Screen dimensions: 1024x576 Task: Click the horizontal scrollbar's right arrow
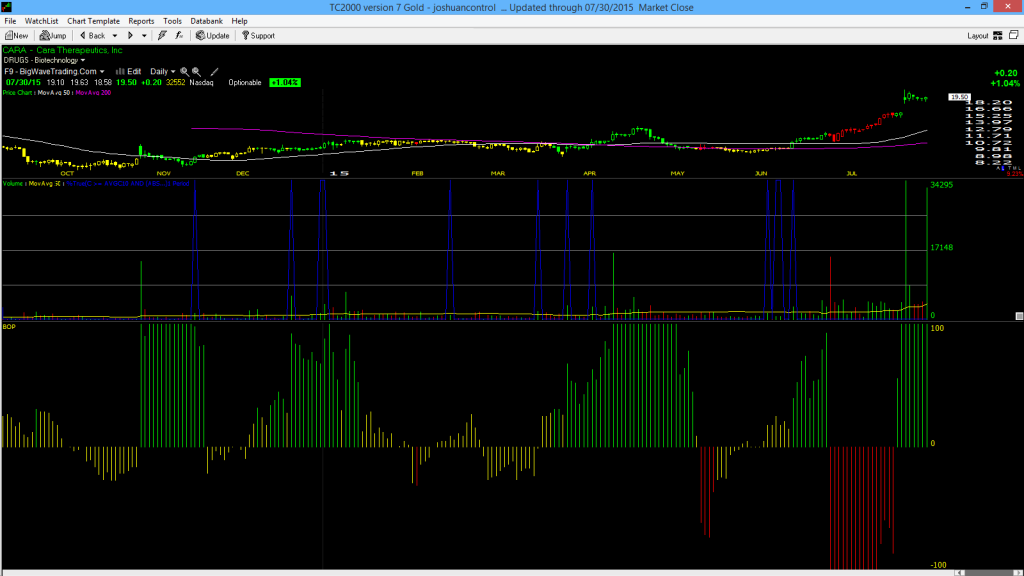click(1019, 573)
